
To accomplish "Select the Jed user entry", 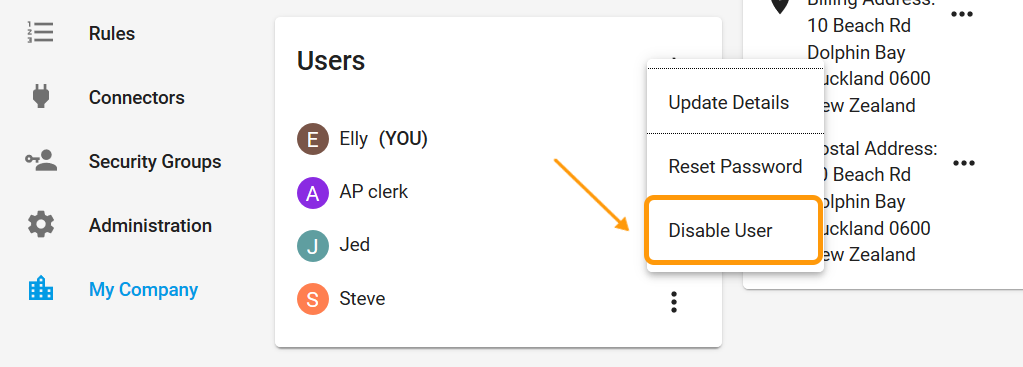I will [354, 245].
